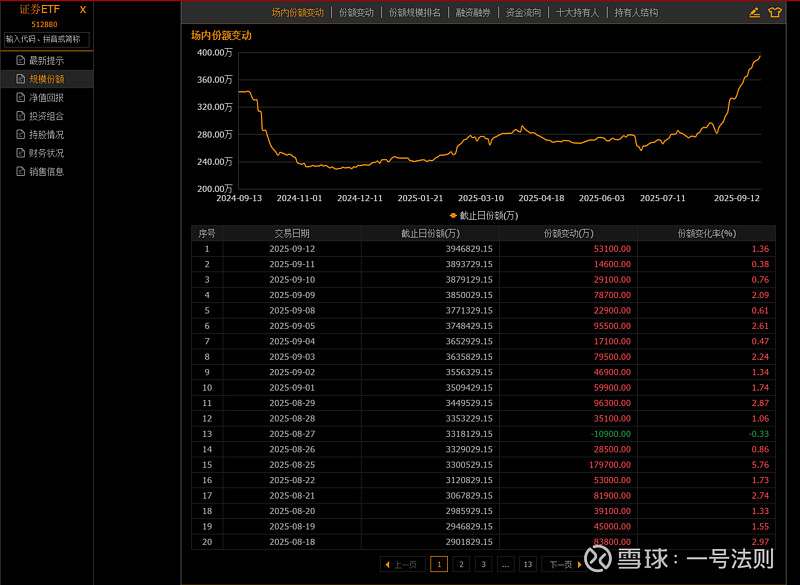Viewport: 800px width, 585px height.
Task: Click the document icon beside 财务状况
Action: click(x=20, y=152)
